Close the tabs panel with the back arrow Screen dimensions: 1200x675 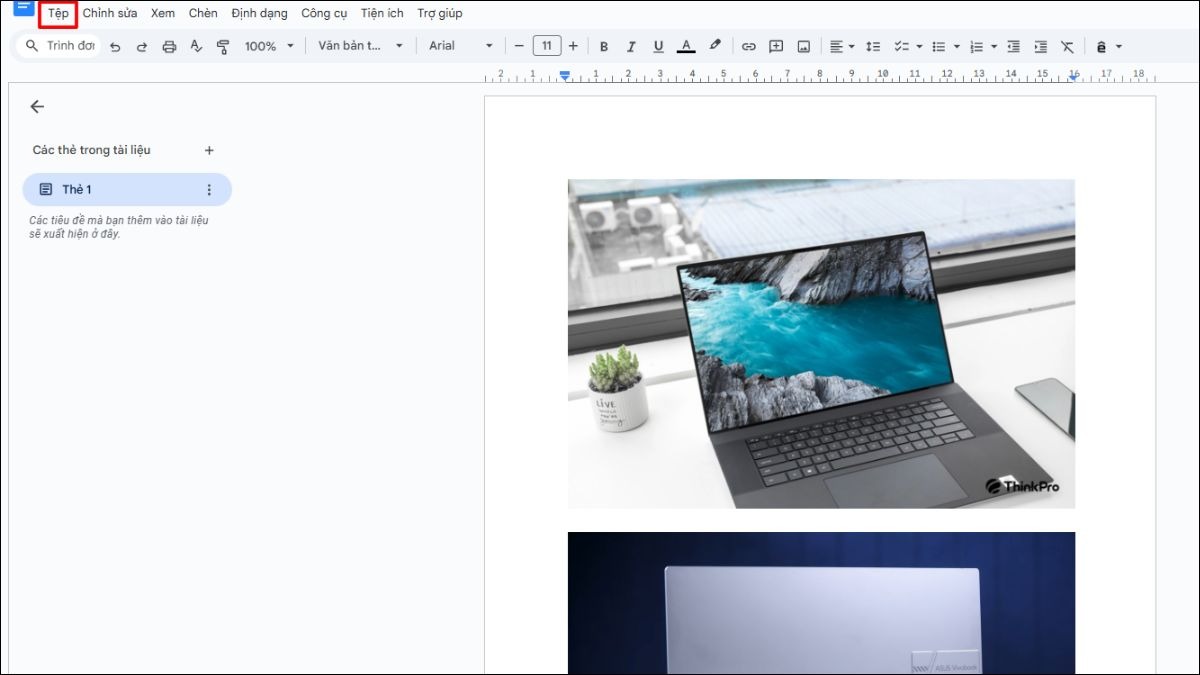(x=38, y=107)
